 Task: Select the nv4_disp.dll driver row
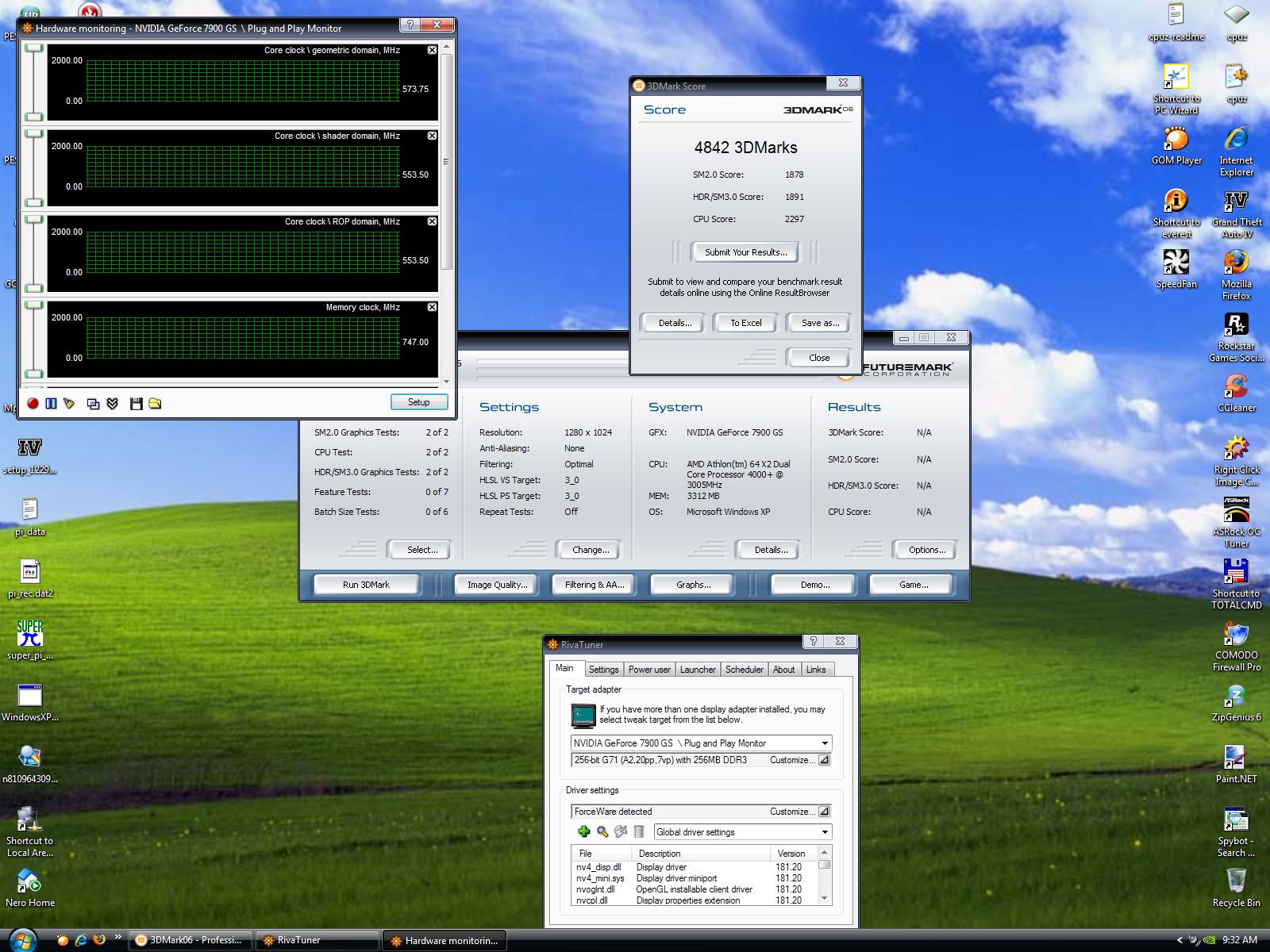coord(695,867)
